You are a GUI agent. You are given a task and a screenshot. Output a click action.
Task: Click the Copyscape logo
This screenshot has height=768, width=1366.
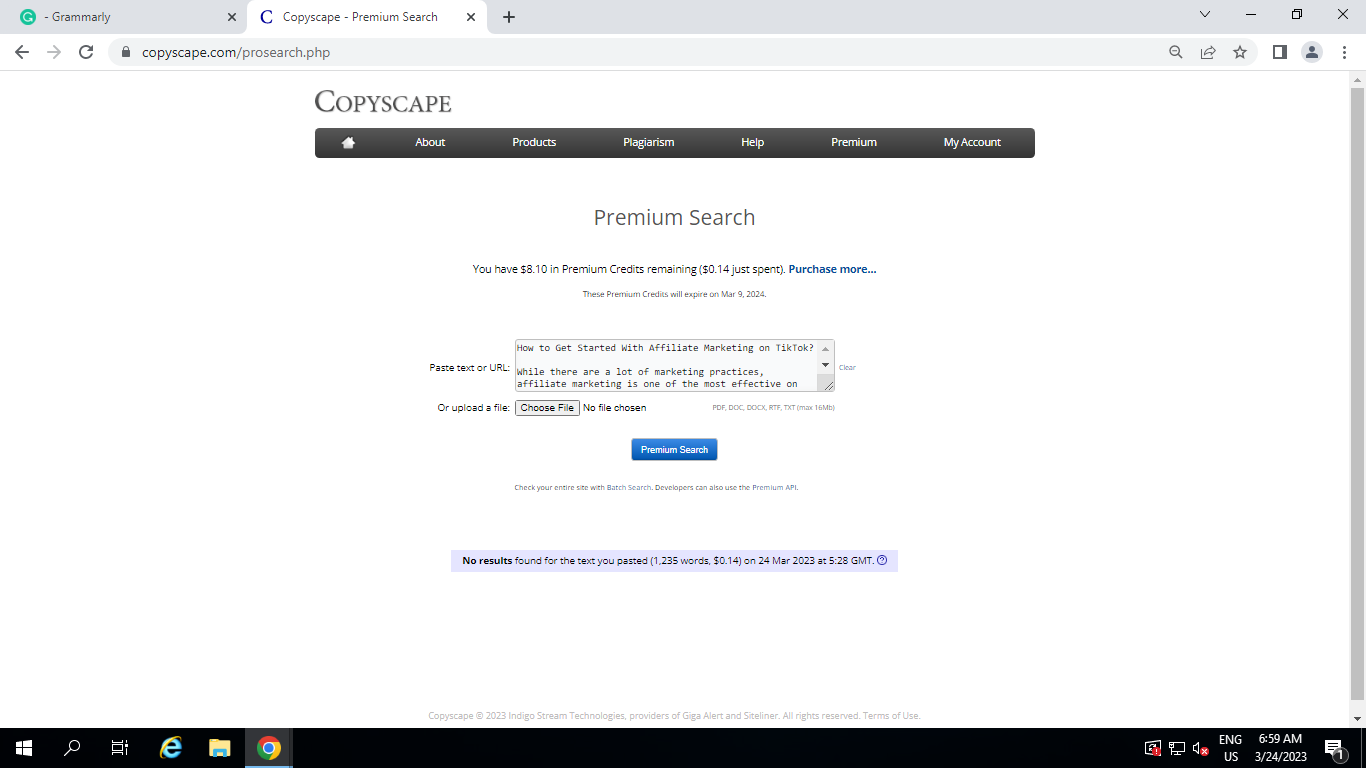tap(383, 102)
